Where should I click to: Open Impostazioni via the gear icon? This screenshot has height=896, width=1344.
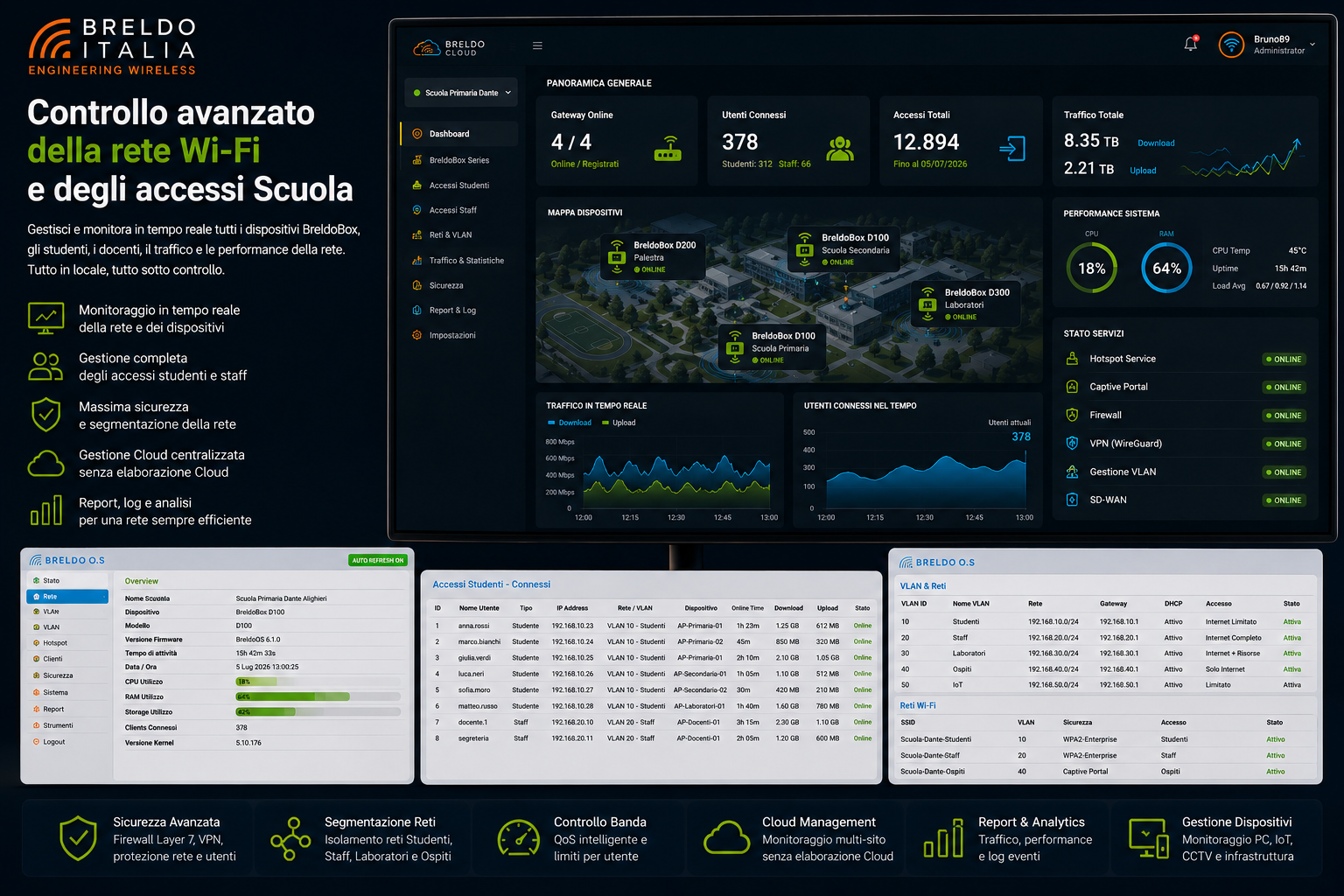417,335
